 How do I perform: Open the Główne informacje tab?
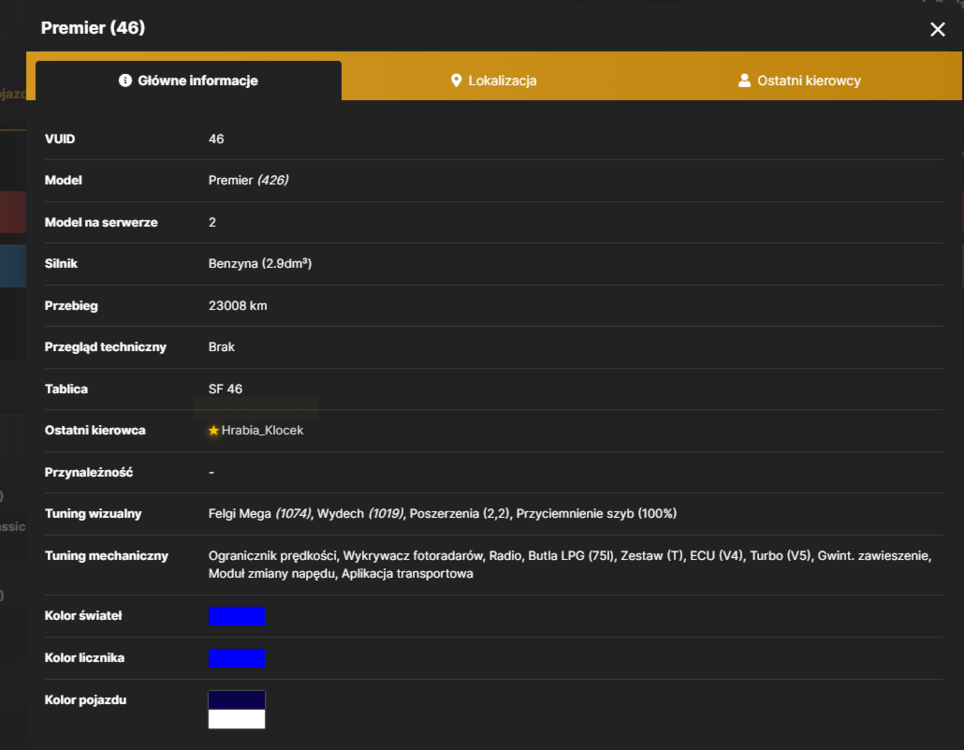188,81
